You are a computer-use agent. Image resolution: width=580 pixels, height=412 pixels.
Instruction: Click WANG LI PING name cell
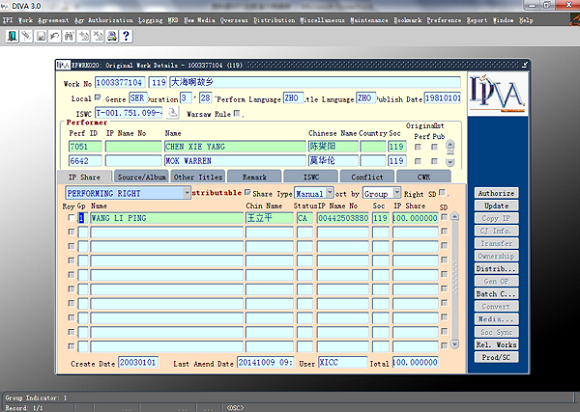pyautogui.click(x=167, y=218)
